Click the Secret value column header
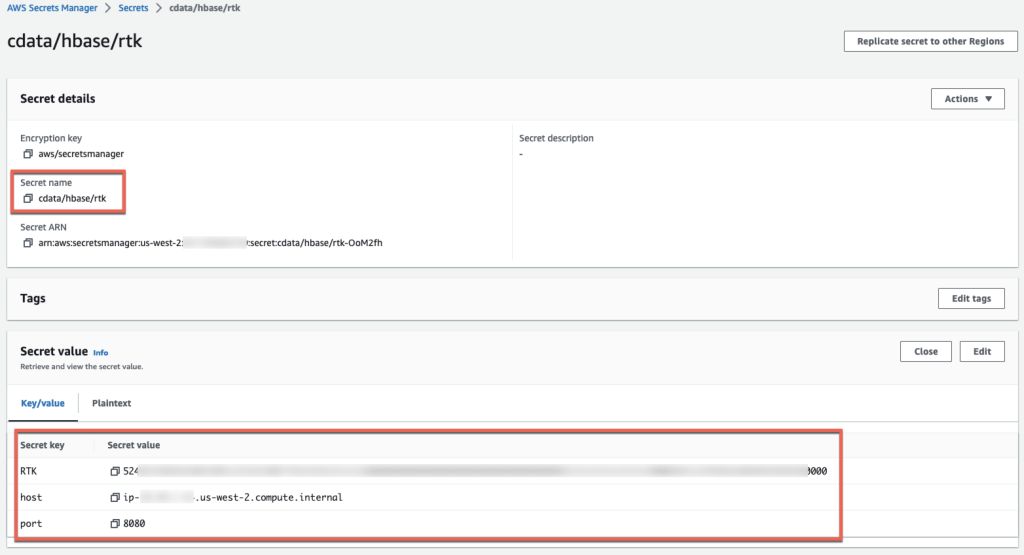 coord(134,445)
